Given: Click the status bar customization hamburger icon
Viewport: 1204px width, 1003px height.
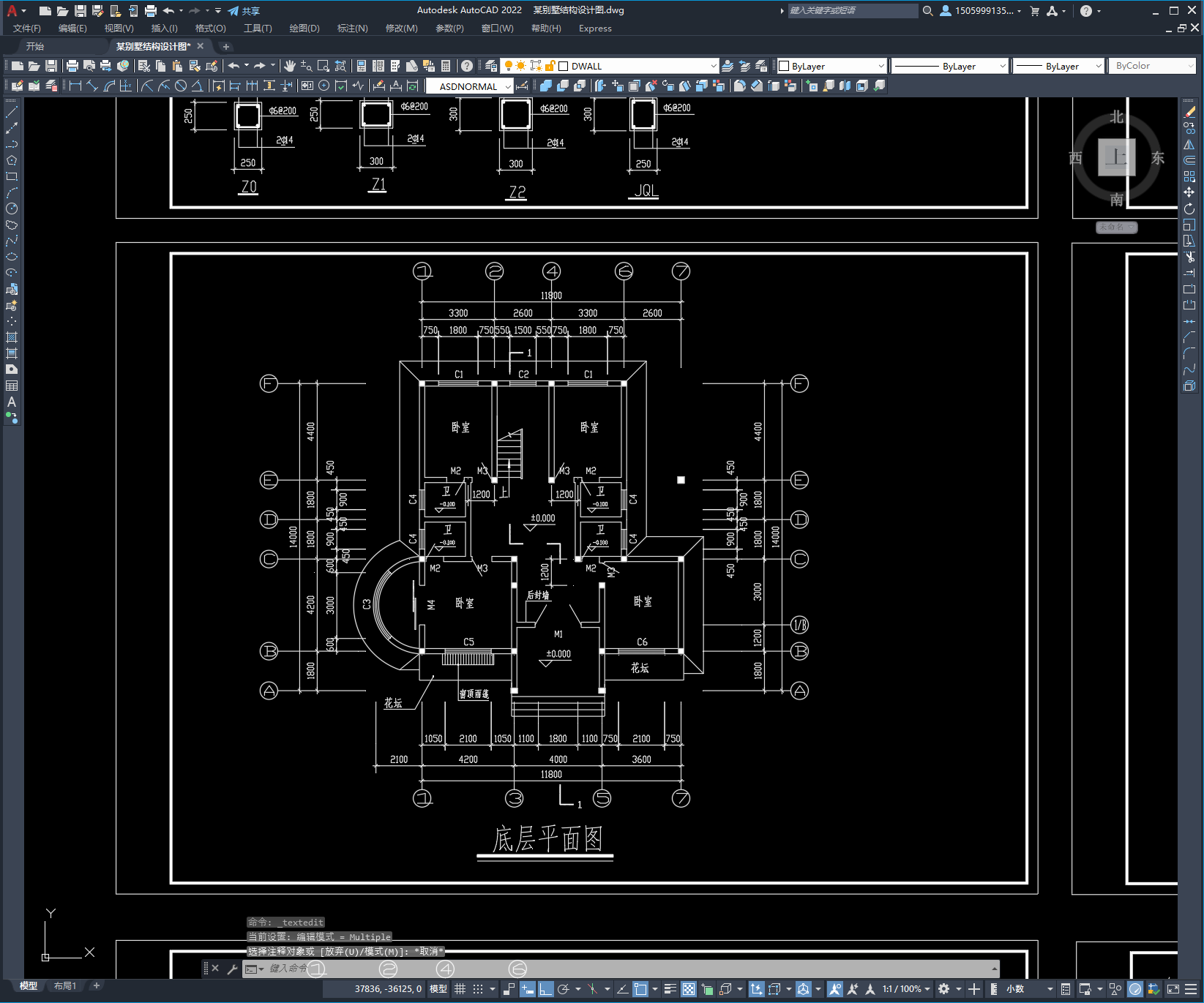Looking at the screenshot, I should 1191,989.
